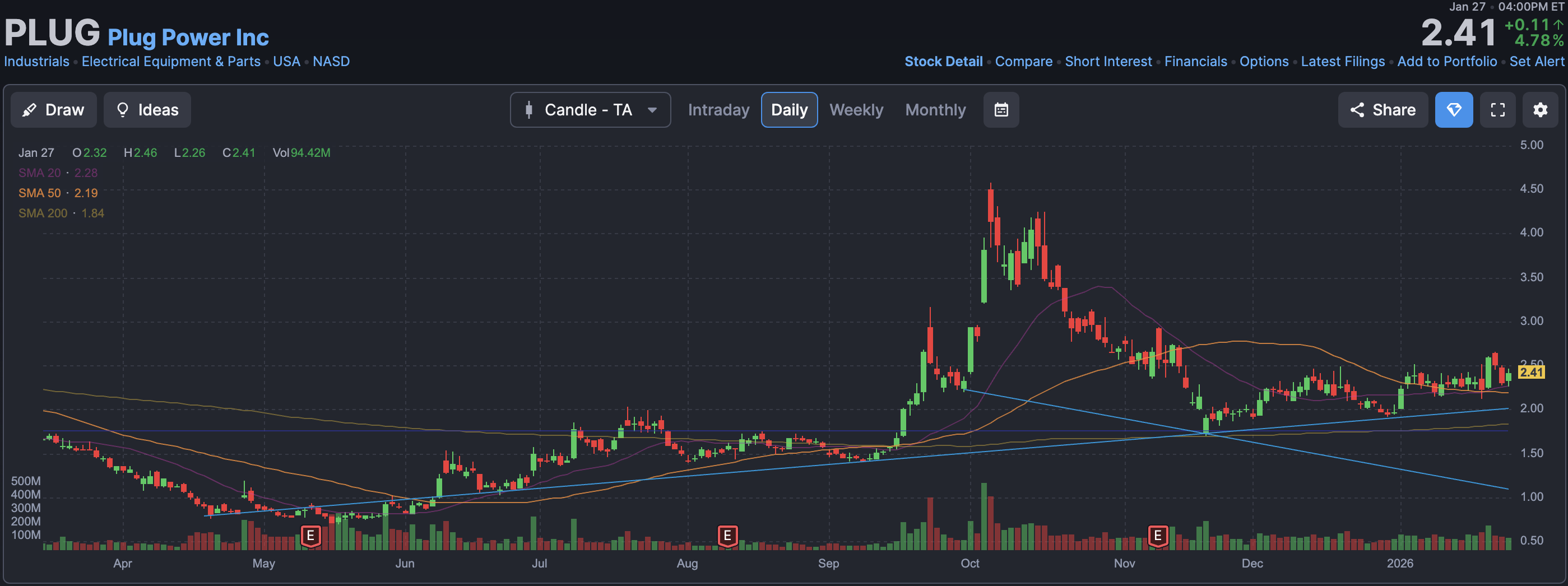The height and width of the screenshot is (586, 1568).
Task: Click the L 2.26 low value
Action: click(x=190, y=153)
